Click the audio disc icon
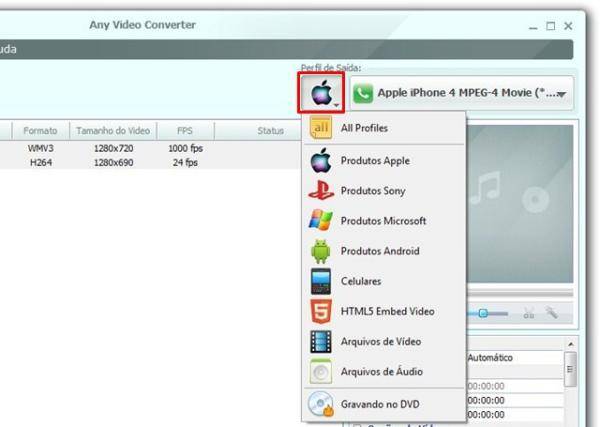 321,372
